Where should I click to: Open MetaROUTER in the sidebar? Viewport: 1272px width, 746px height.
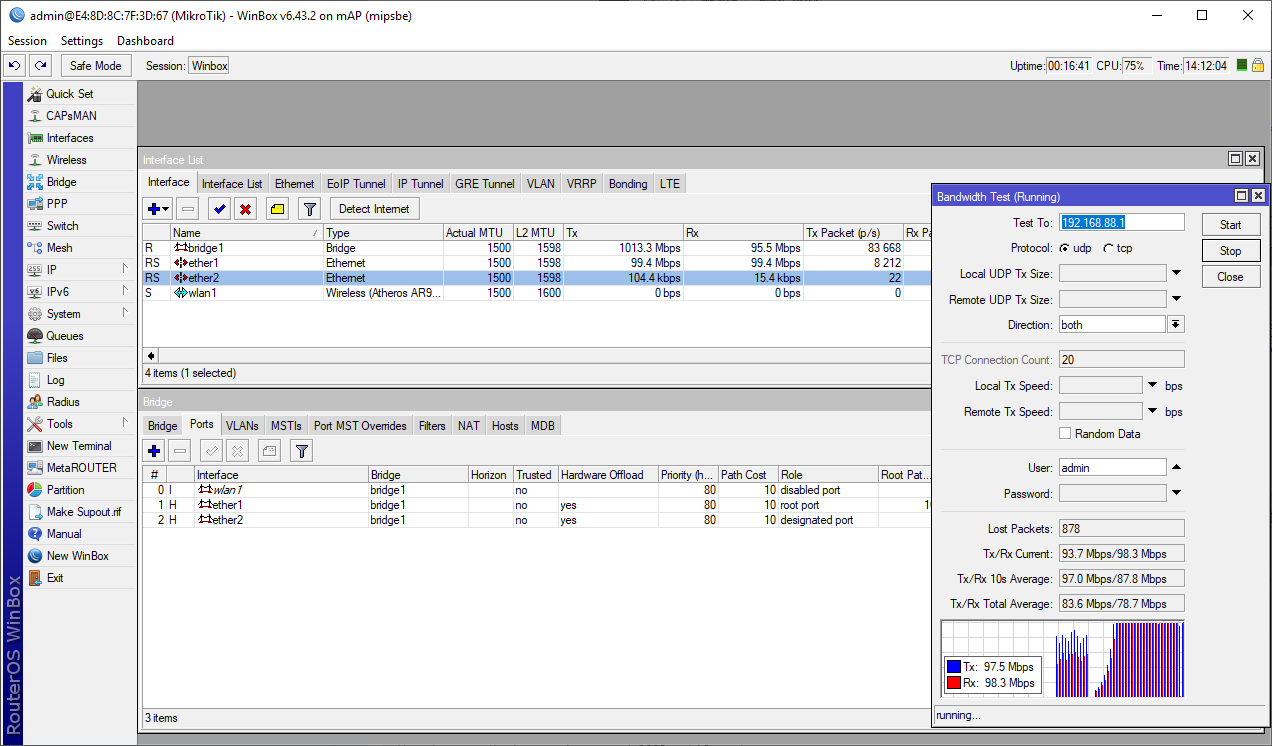coord(81,468)
